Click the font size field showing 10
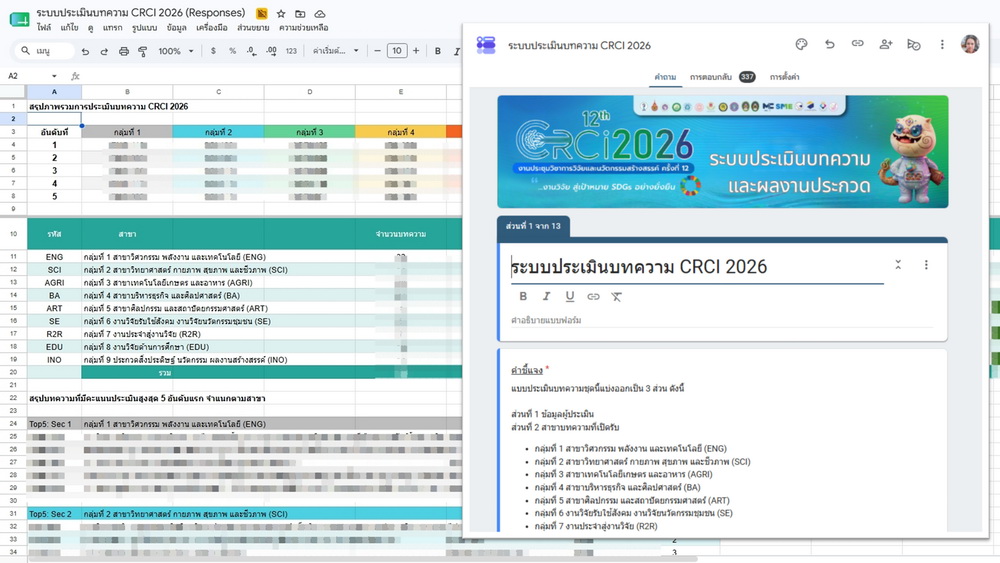Screen dimensions: 1000x563 tap(397, 51)
